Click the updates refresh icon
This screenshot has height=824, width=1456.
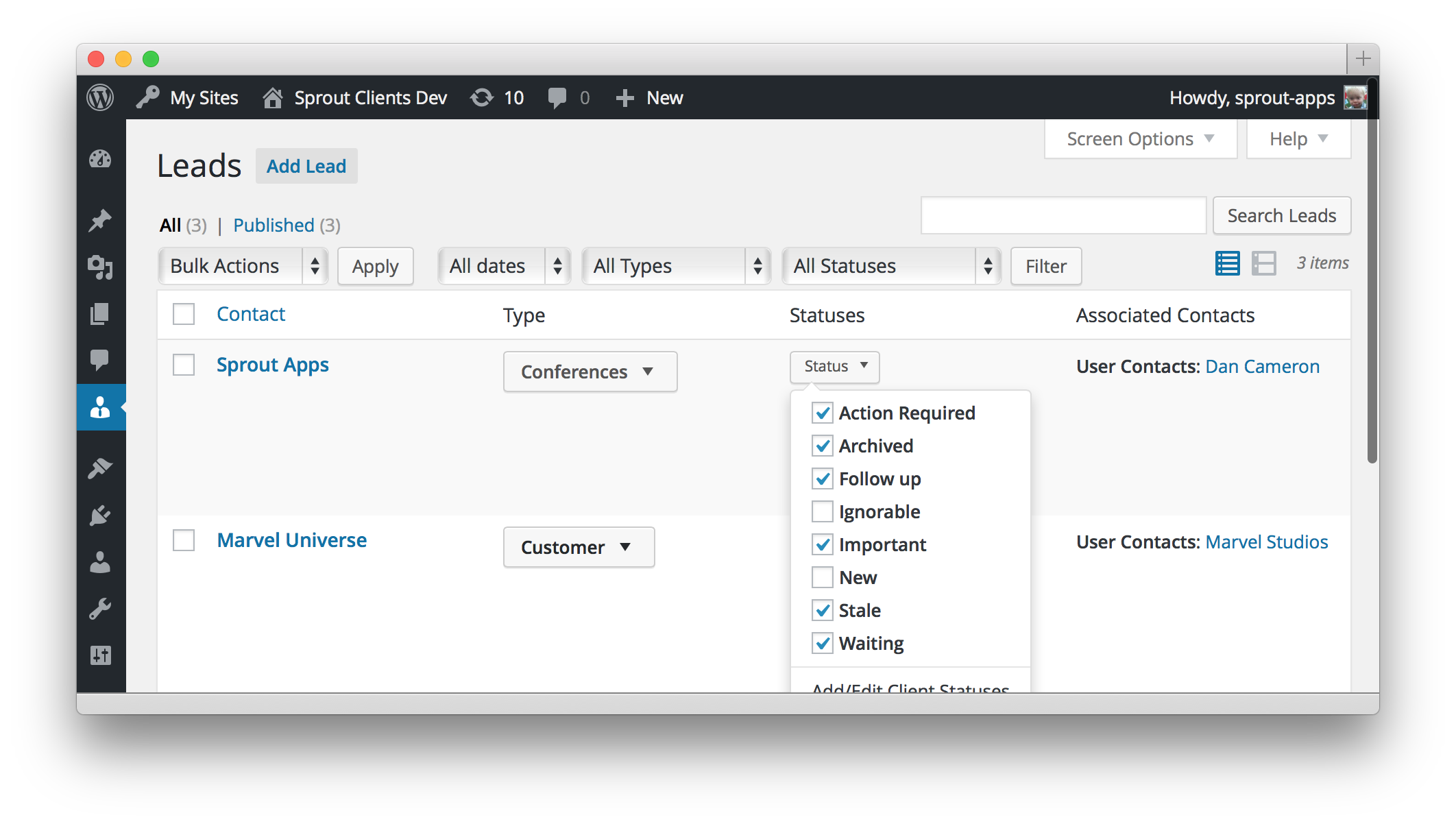pos(482,97)
